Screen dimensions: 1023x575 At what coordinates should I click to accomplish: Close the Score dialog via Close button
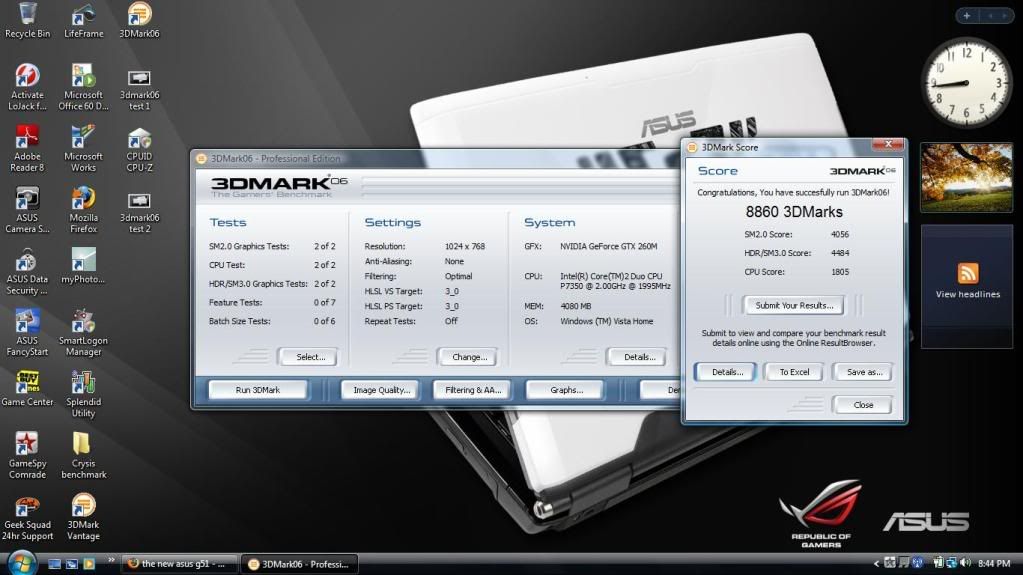863,405
